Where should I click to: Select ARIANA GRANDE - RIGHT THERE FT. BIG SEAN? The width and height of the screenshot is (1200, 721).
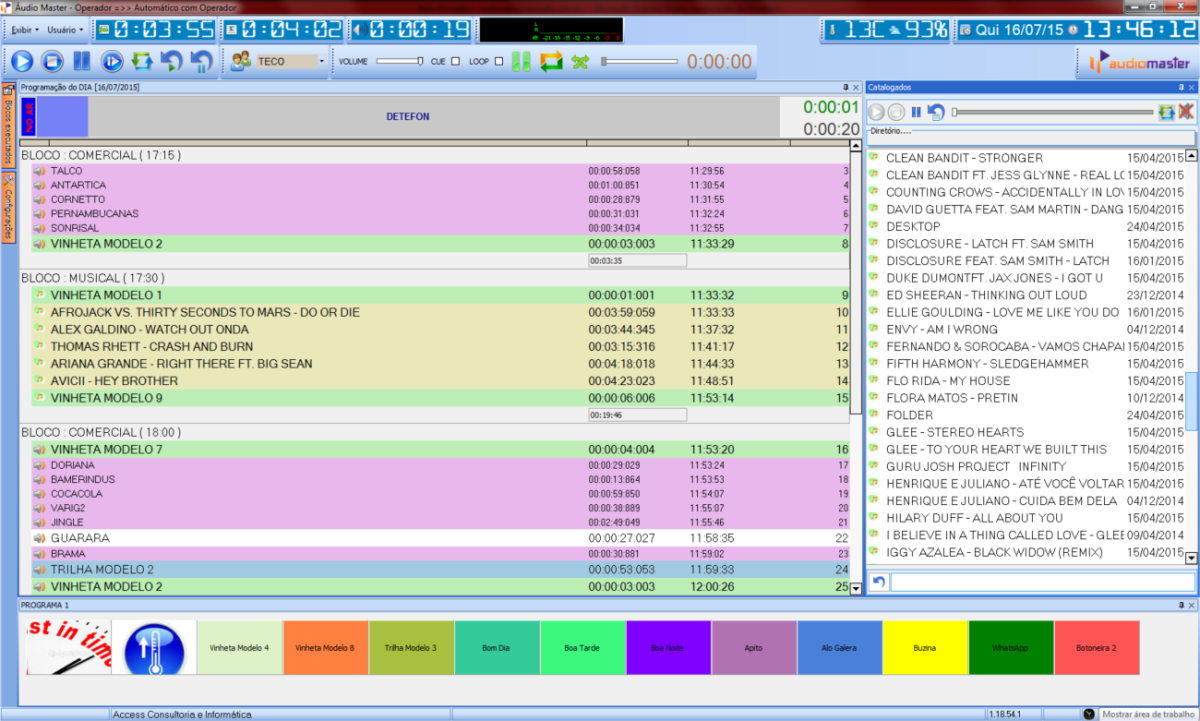(x=440, y=364)
